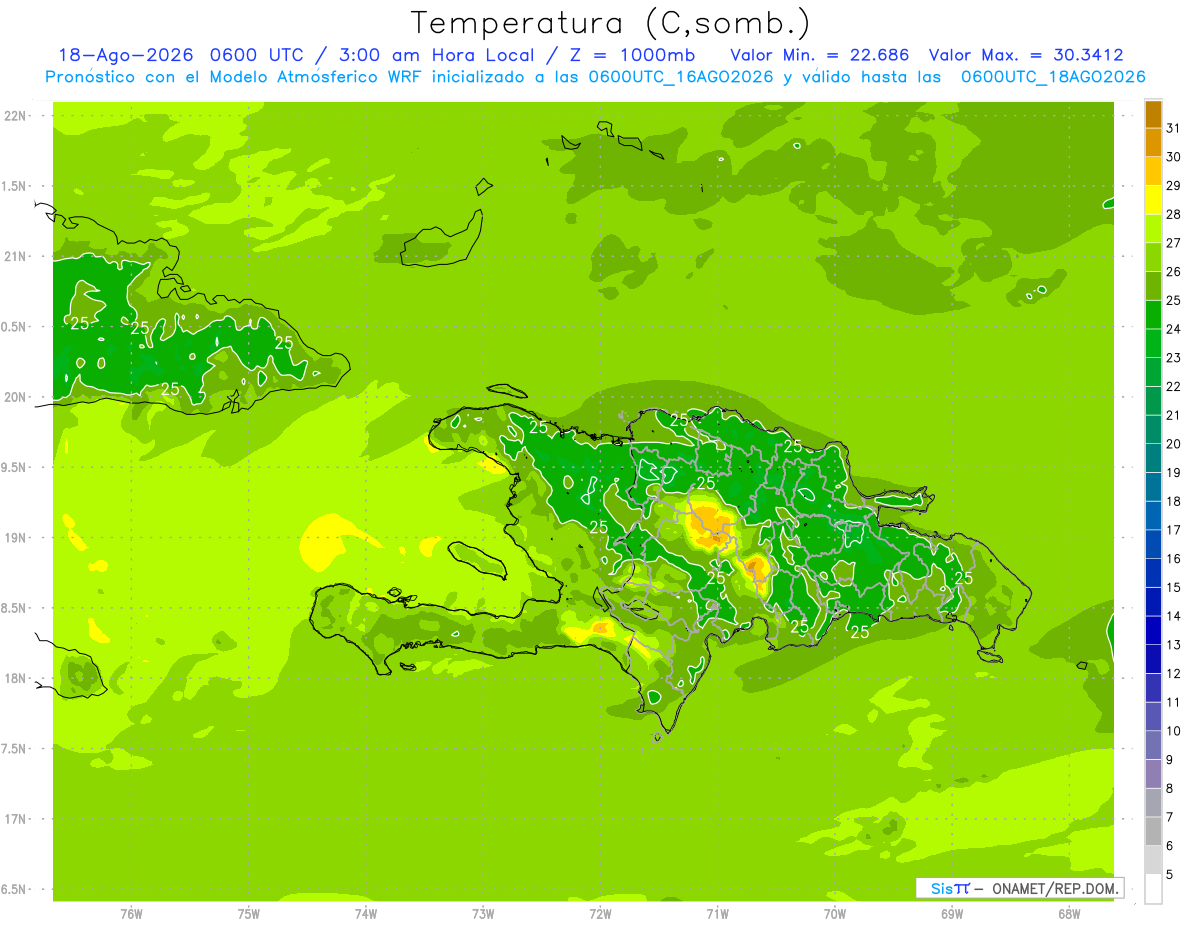Click the title "Temperatura (C,somb.)"
Screen dimensions: 1200x927
point(610,23)
